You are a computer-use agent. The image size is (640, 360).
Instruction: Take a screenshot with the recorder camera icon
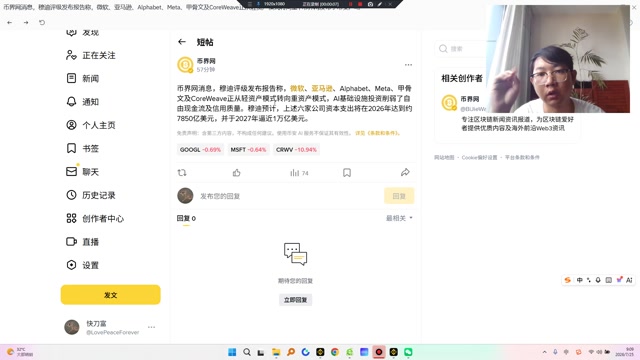point(370,4)
